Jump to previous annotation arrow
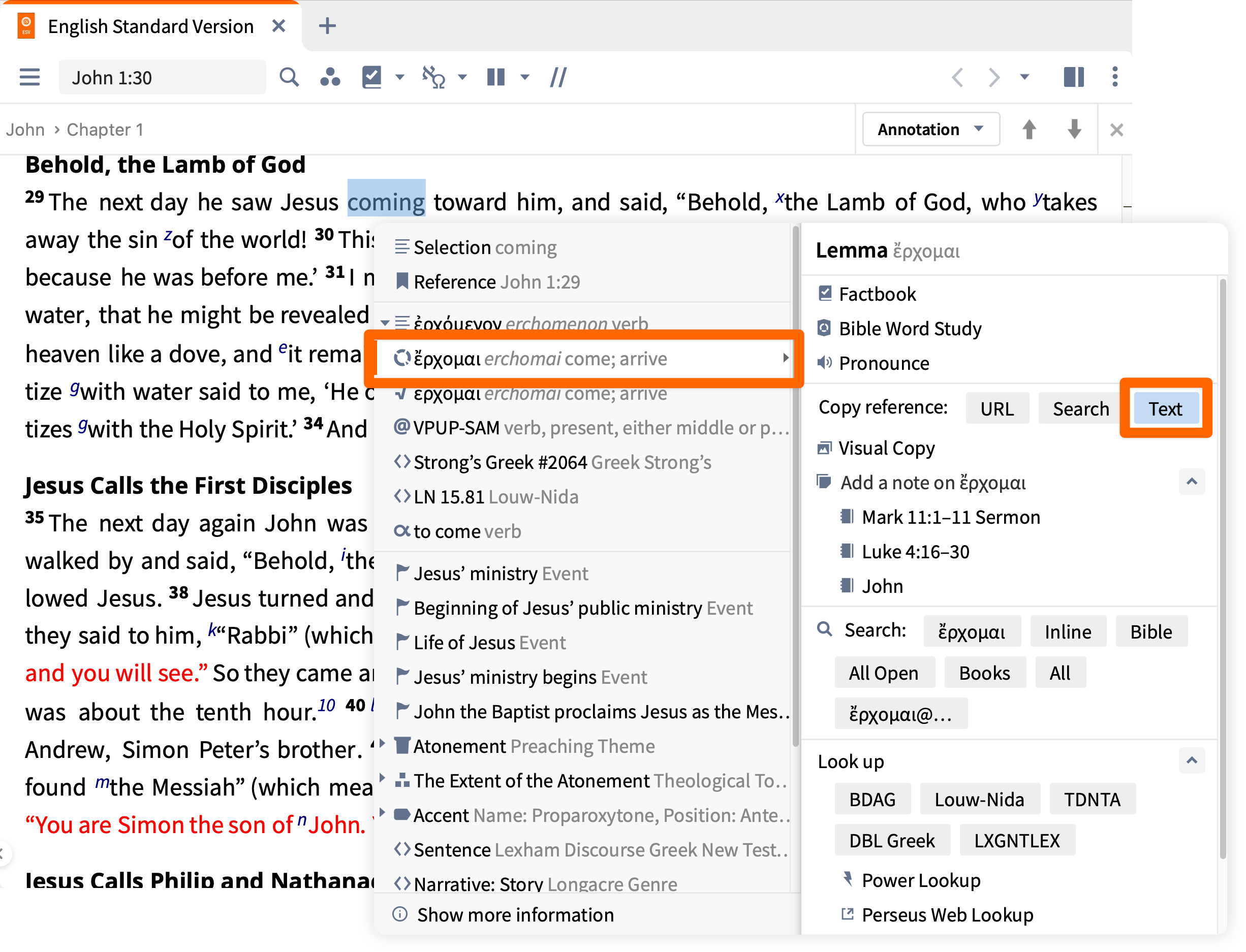The height and width of the screenshot is (952, 1246). click(1030, 130)
